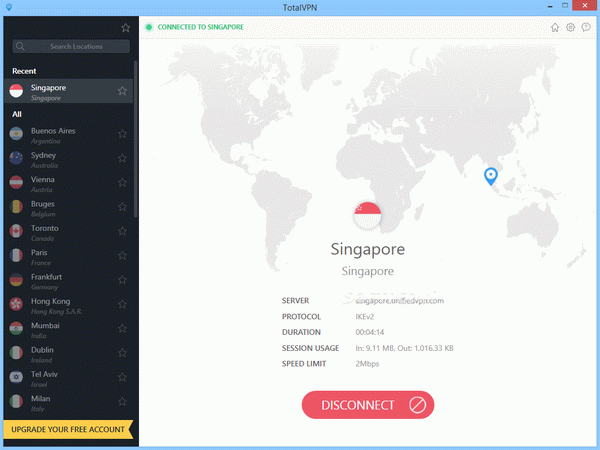Image resolution: width=600 pixels, height=450 pixels.
Task: Click the TotalVPN title bar app icon
Action: (x=9, y=7)
